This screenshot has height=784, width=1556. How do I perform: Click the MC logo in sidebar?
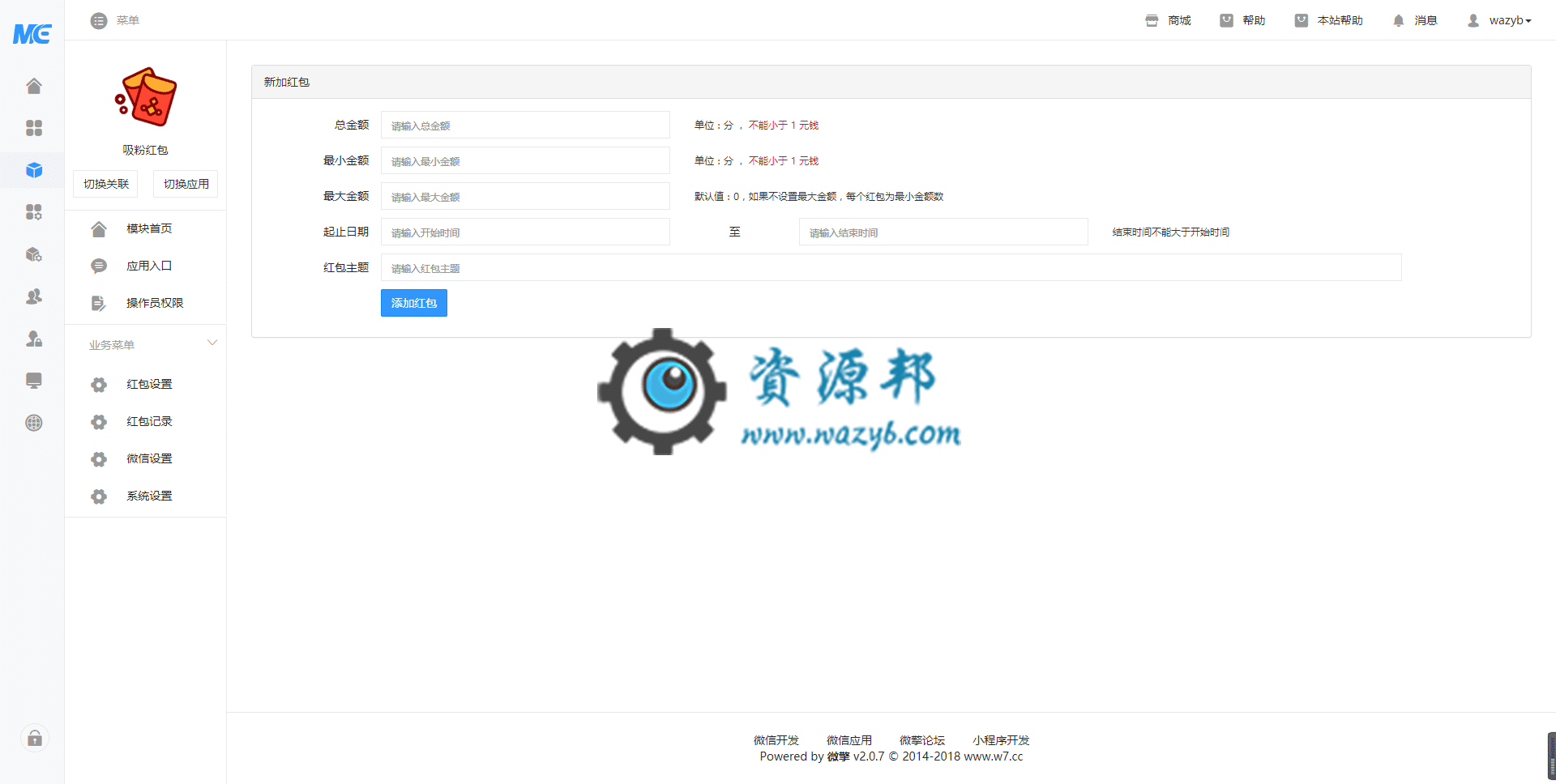pyautogui.click(x=32, y=34)
